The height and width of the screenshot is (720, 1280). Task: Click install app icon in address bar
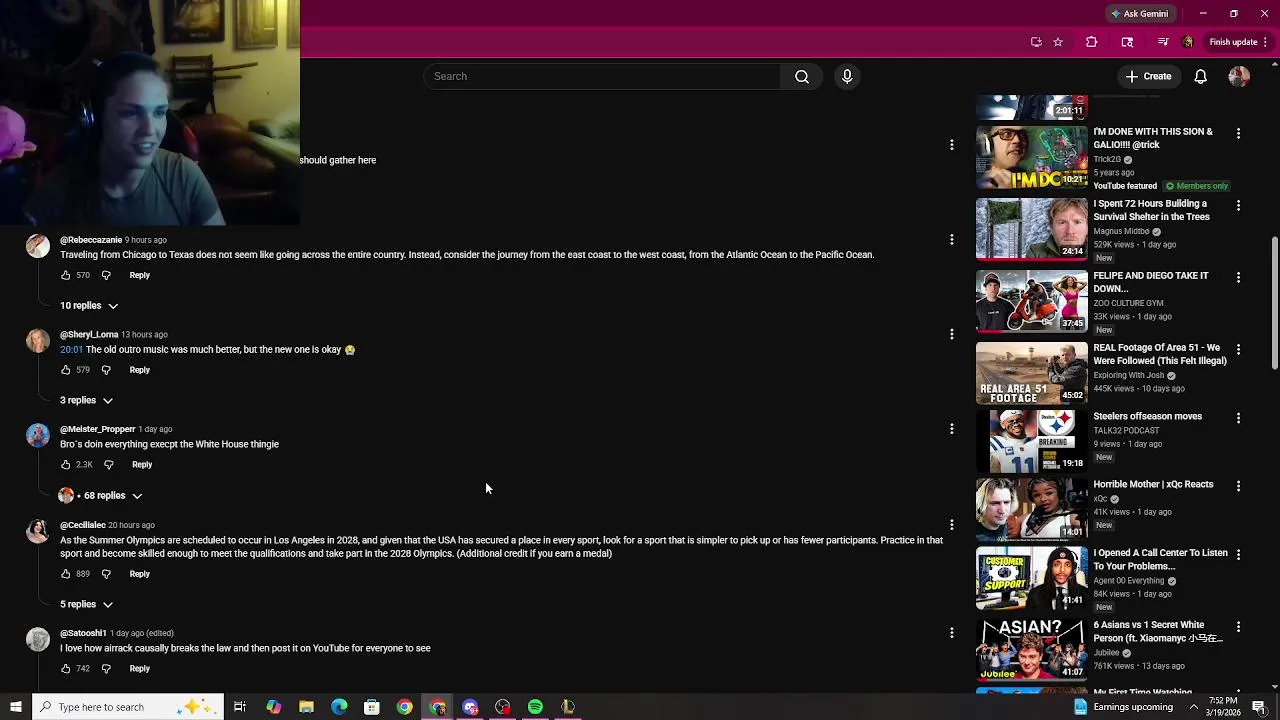click(1036, 42)
